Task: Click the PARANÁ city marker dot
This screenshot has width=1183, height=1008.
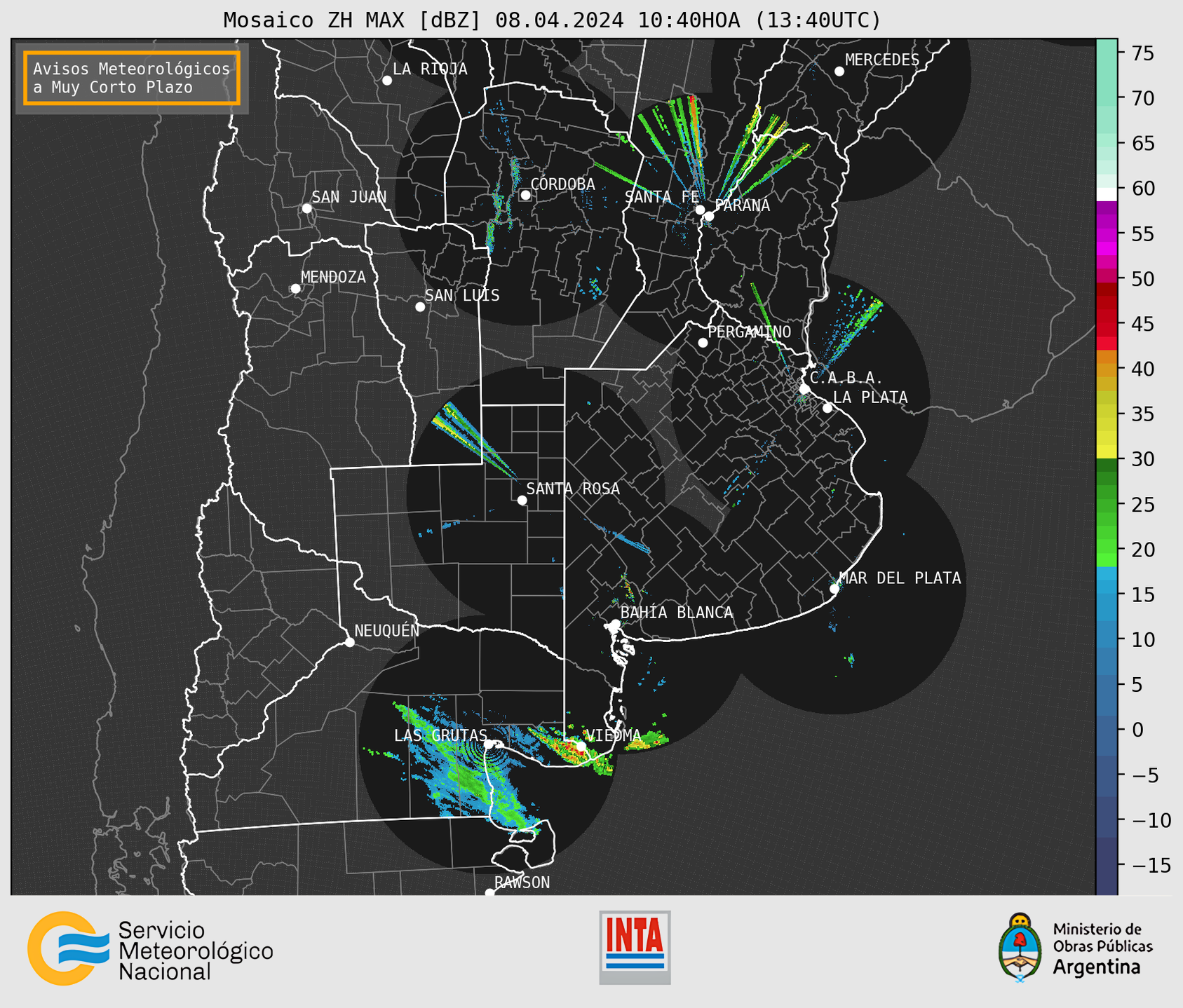Action: pos(709,216)
